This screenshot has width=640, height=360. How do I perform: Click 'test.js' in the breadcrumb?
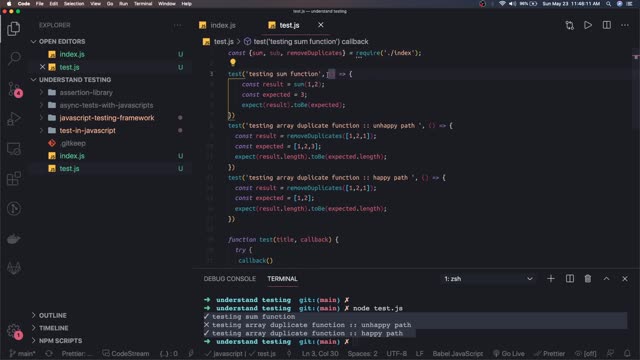pos(223,42)
